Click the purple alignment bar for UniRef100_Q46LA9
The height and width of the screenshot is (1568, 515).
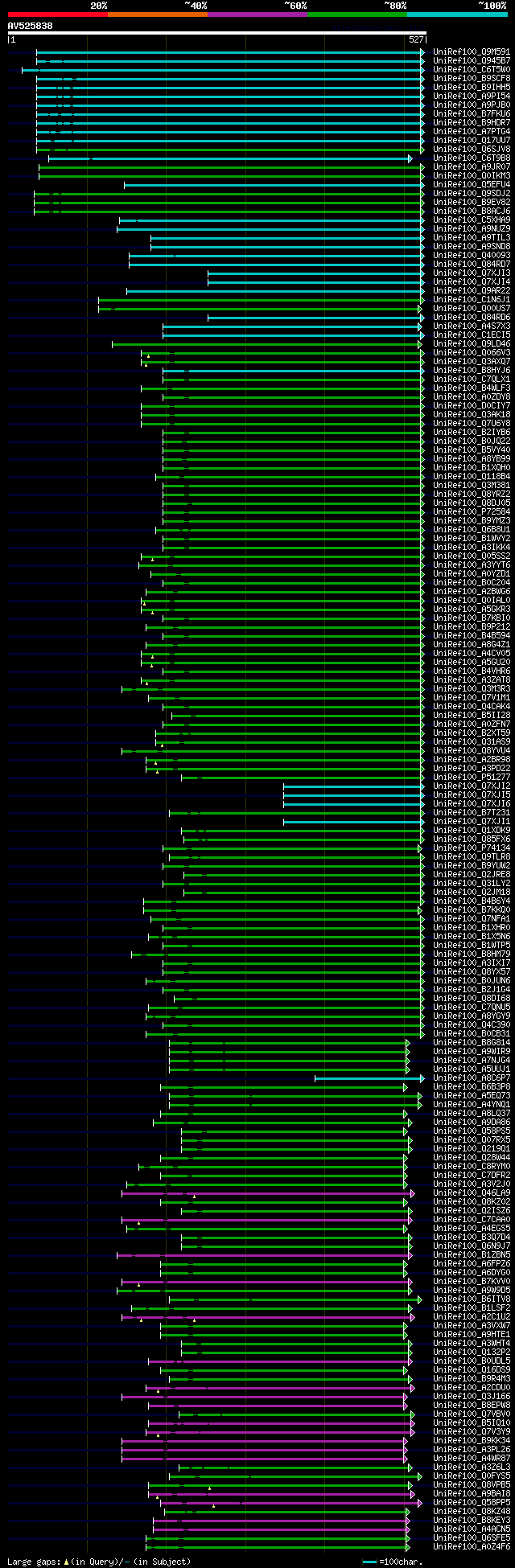[x=268, y=1192]
